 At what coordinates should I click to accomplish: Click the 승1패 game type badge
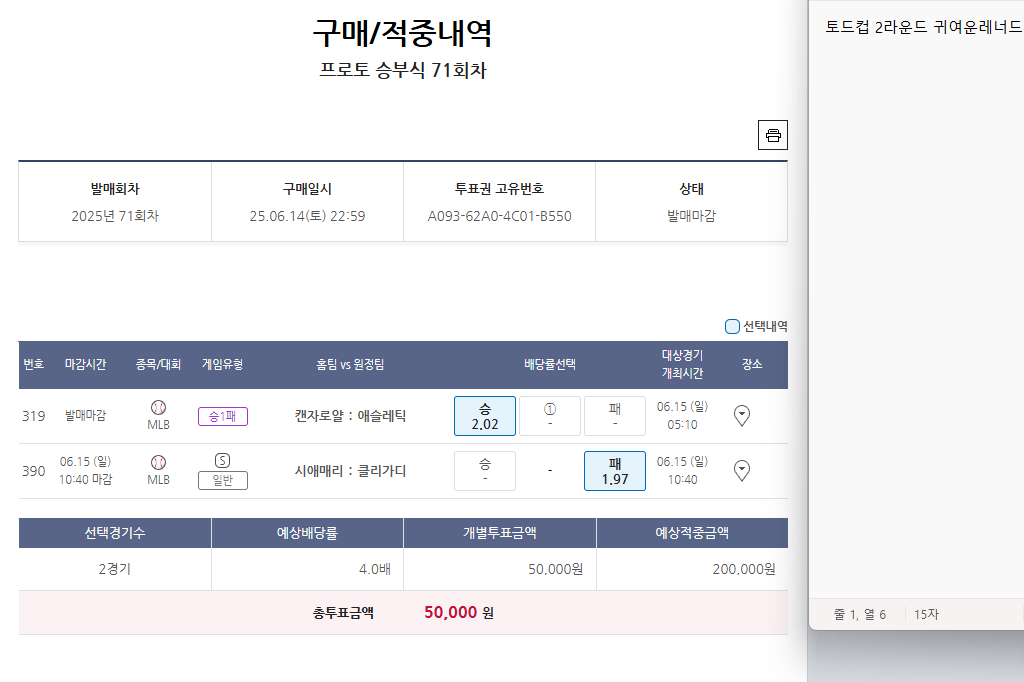(222, 416)
